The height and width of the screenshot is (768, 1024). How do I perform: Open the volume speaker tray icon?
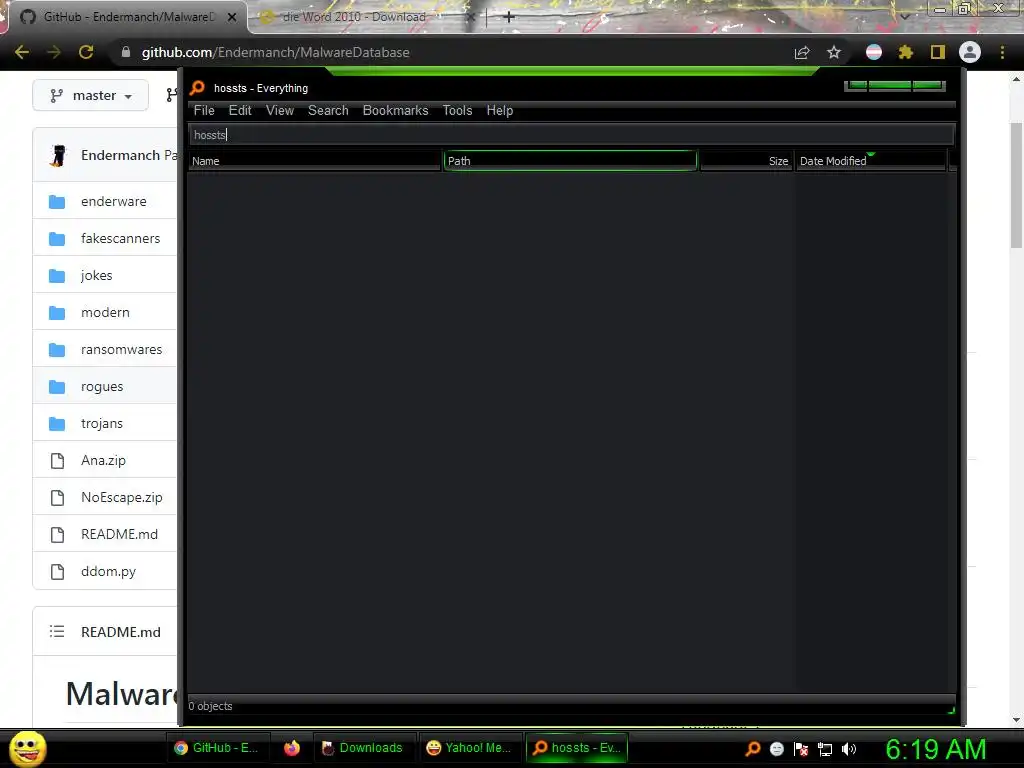(x=849, y=749)
